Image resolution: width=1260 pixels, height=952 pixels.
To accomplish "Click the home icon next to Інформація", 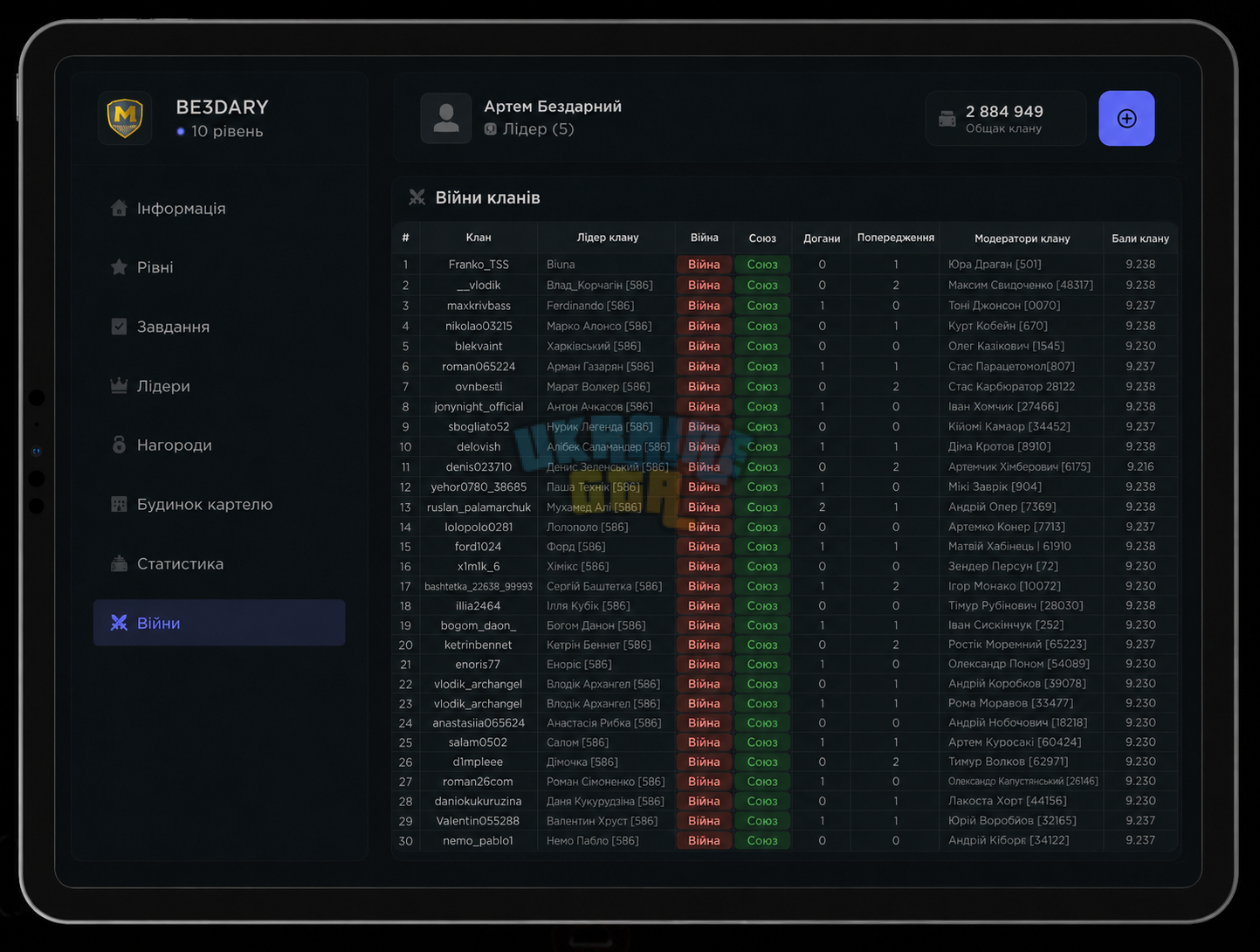I will tap(119, 208).
